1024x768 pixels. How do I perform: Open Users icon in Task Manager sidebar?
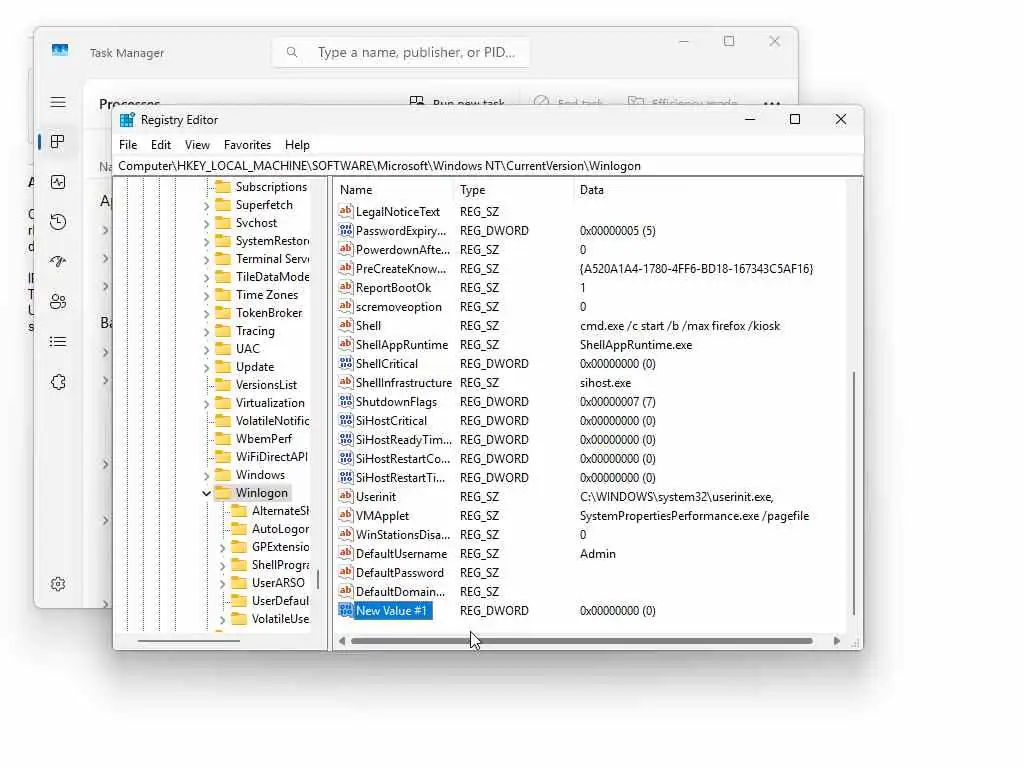(x=57, y=302)
